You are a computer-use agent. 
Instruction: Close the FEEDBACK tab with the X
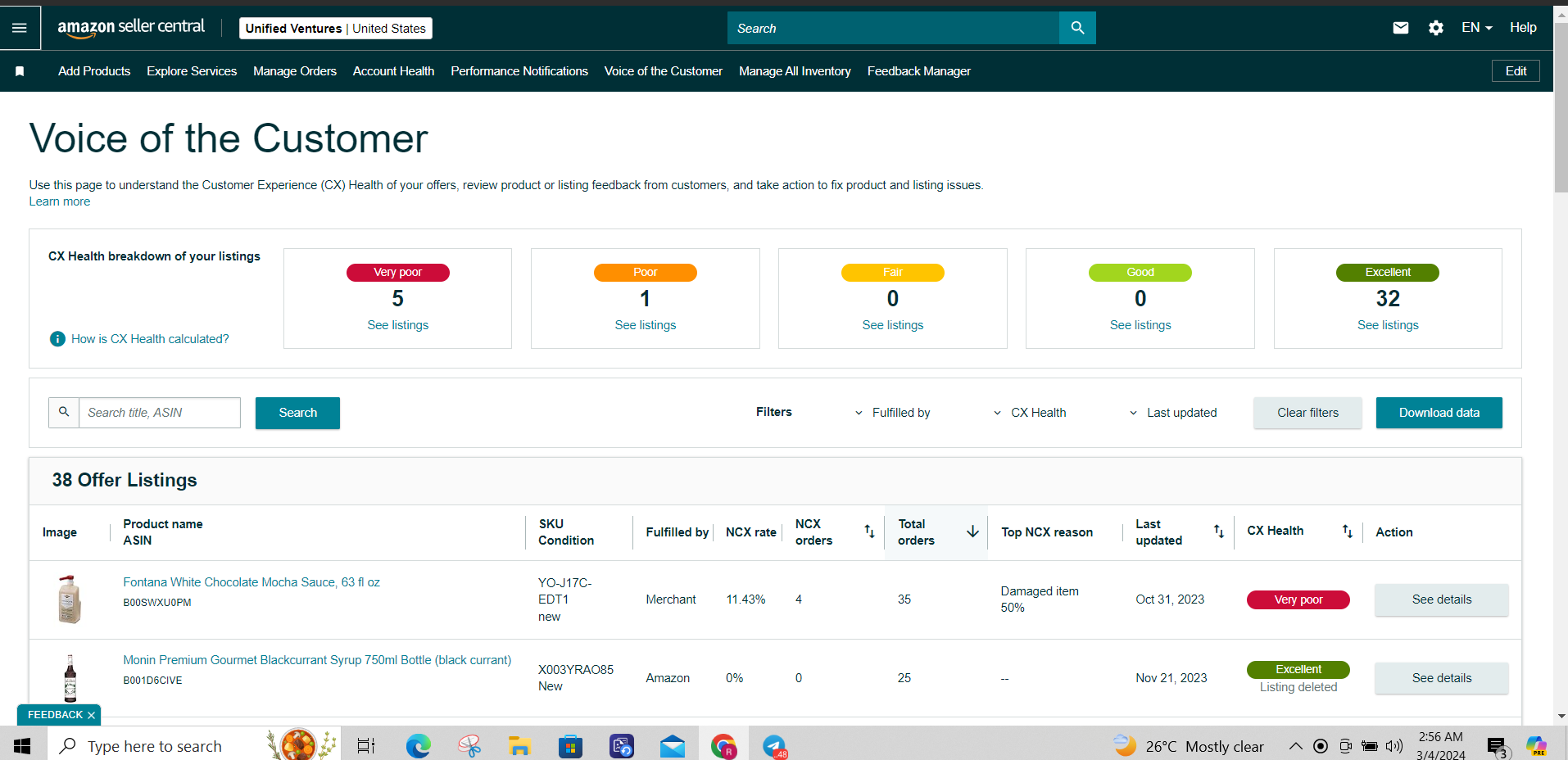tap(91, 715)
